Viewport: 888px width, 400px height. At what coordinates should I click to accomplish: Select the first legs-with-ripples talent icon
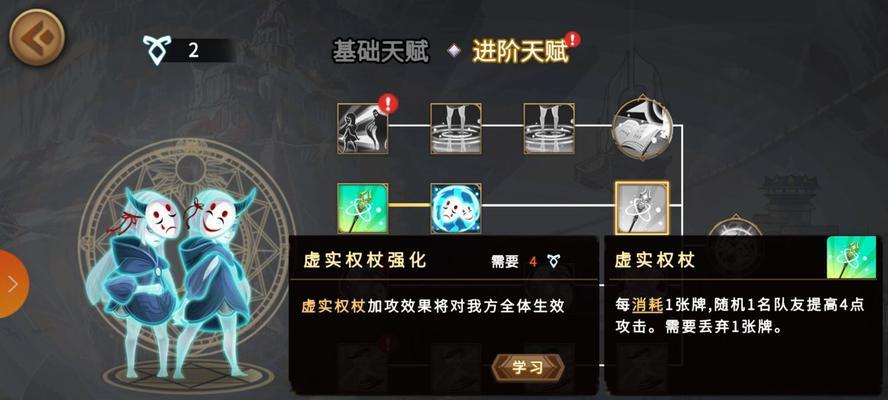[456, 128]
